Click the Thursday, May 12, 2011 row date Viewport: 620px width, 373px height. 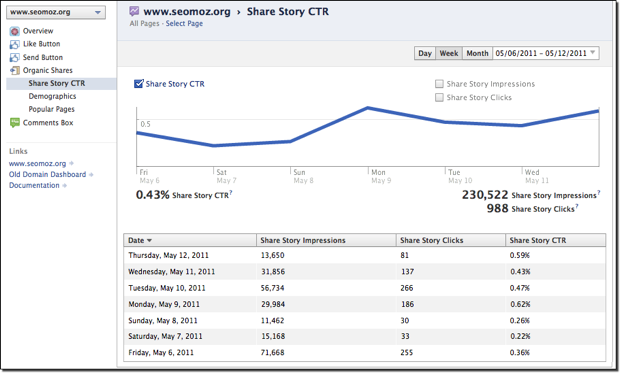[168, 256]
